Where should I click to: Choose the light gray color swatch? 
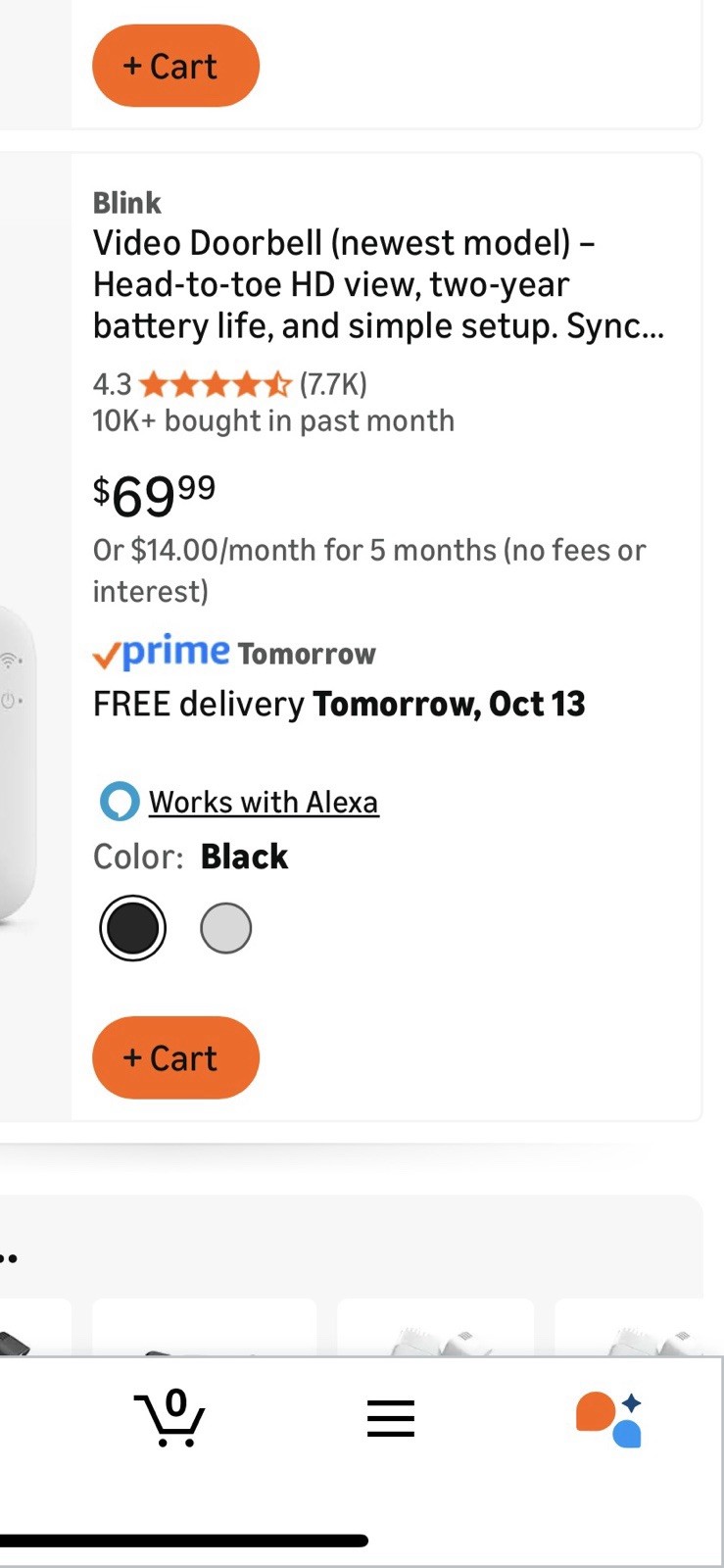pyautogui.click(x=226, y=928)
